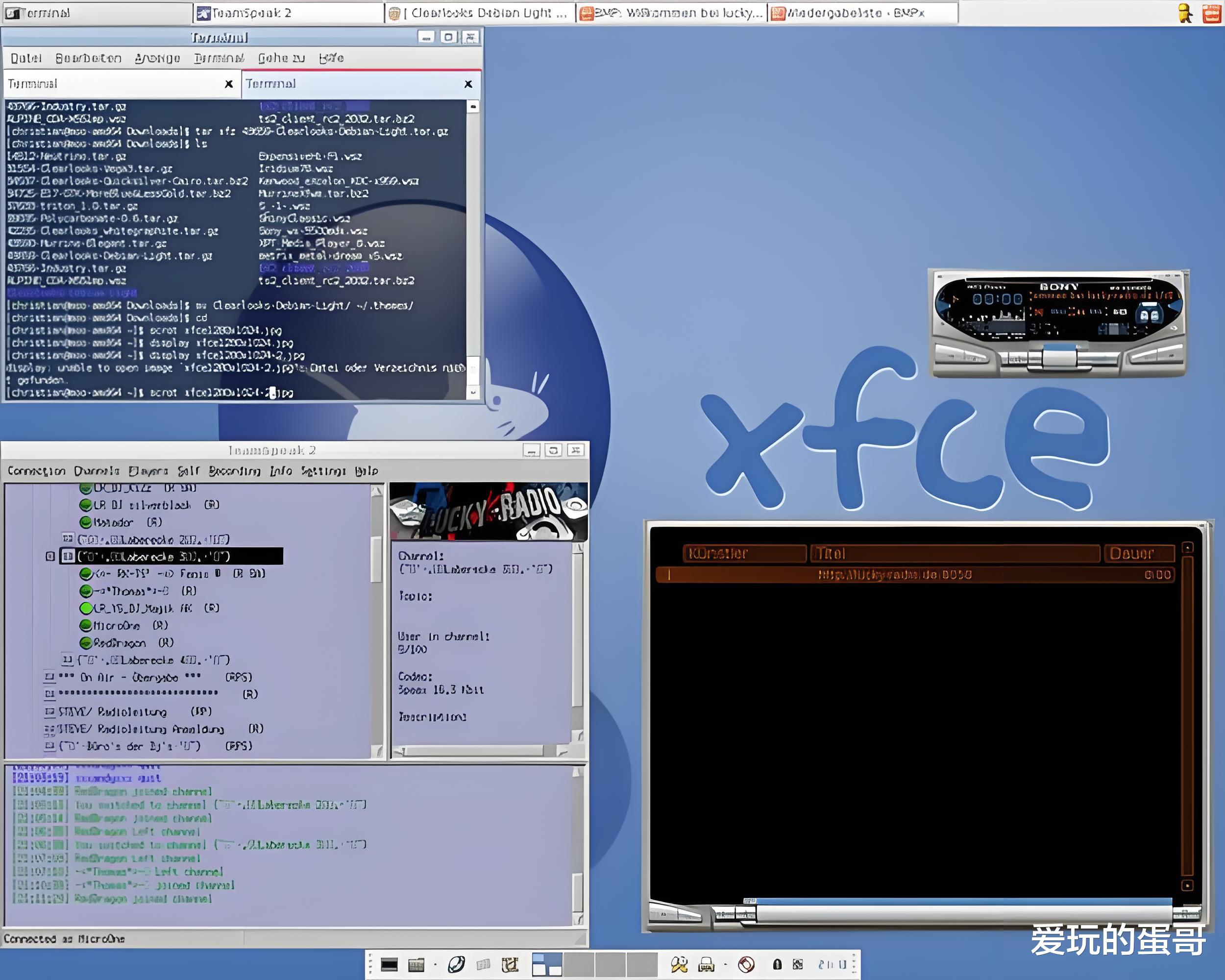Select the Büro's der Dj's channel

(x=155, y=746)
